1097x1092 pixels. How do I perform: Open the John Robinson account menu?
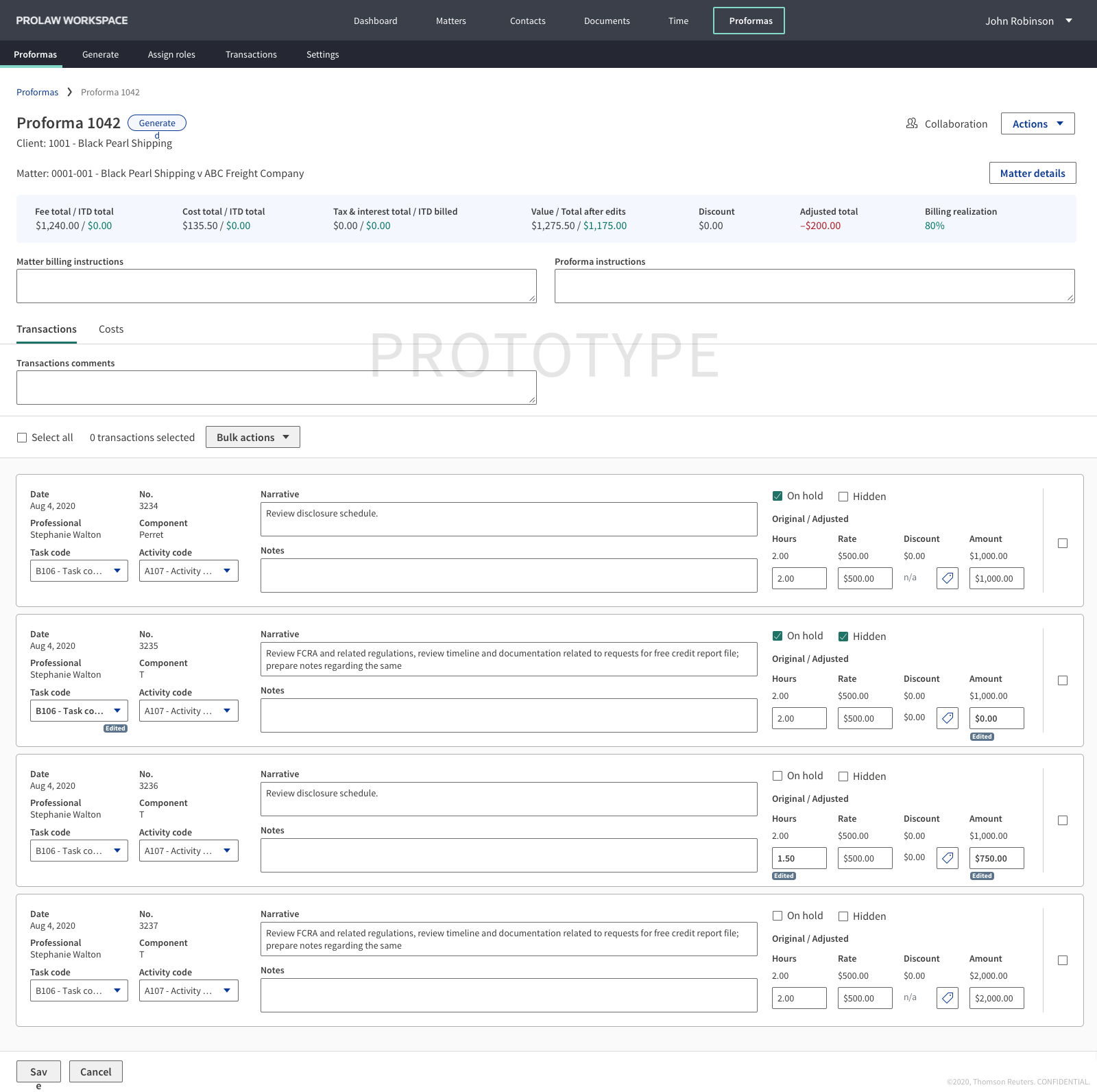click(1026, 21)
